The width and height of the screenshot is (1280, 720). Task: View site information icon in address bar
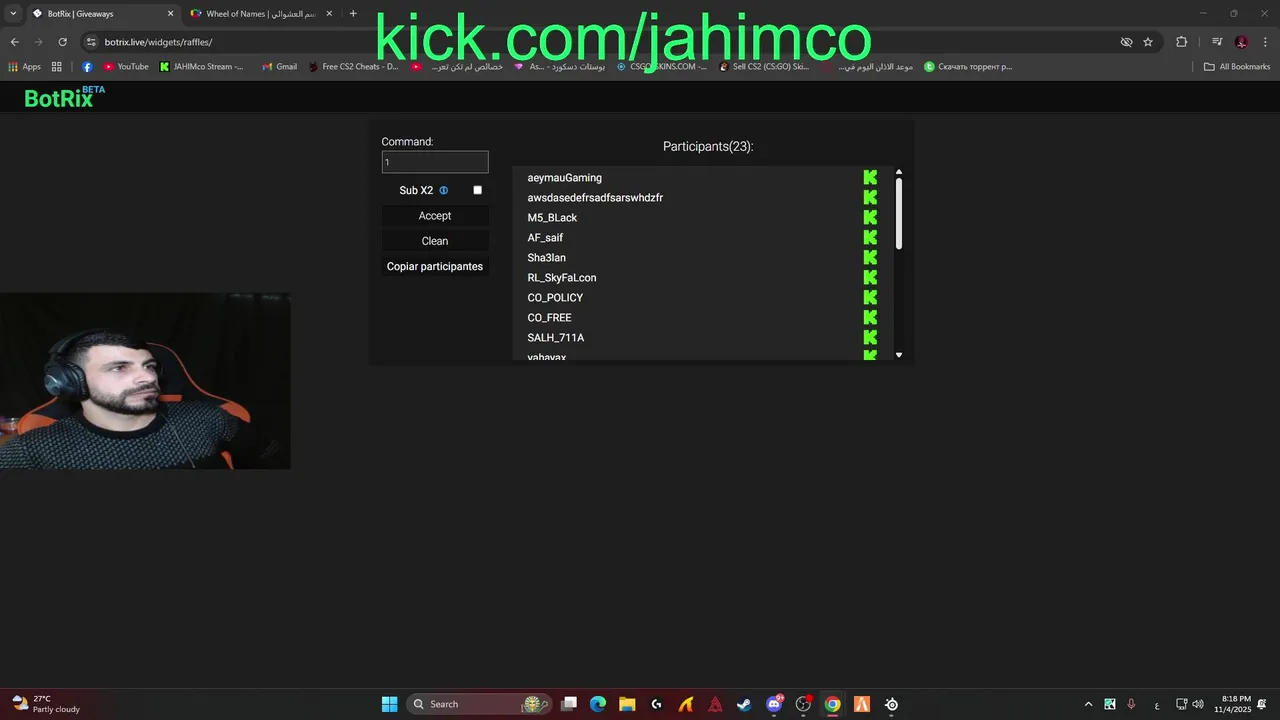[91, 42]
